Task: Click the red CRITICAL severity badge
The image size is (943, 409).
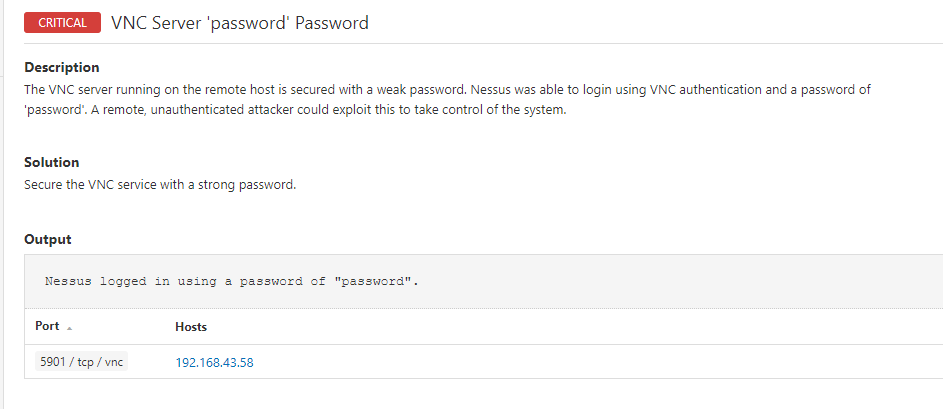Action: coord(62,23)
